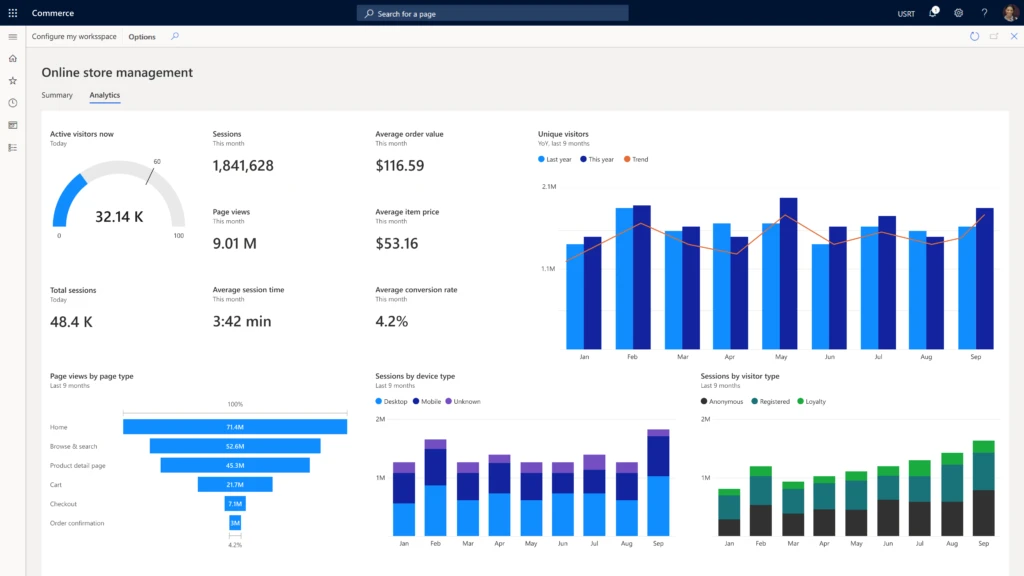Refresh the workspace with the refresh icon

974,36
